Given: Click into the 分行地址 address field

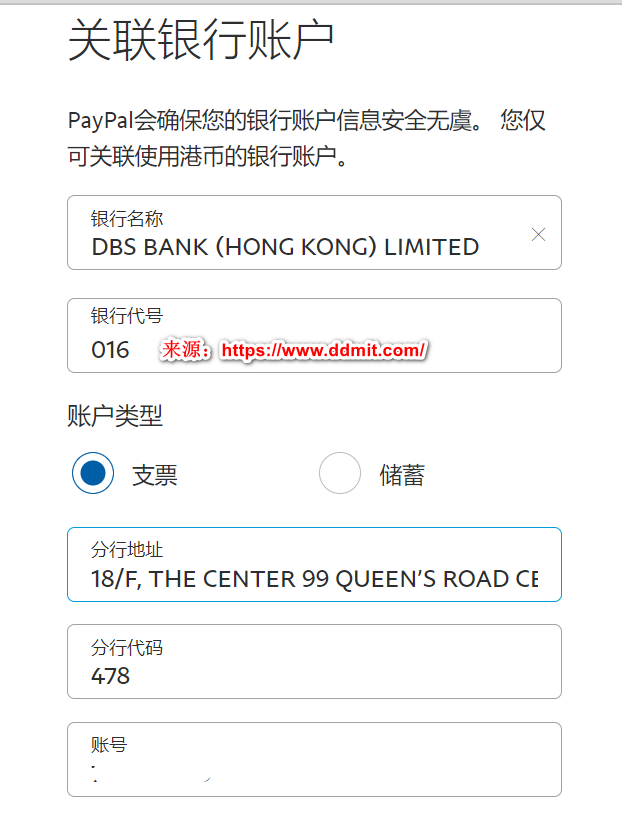Looking at the screenshot, I should 314,579.
